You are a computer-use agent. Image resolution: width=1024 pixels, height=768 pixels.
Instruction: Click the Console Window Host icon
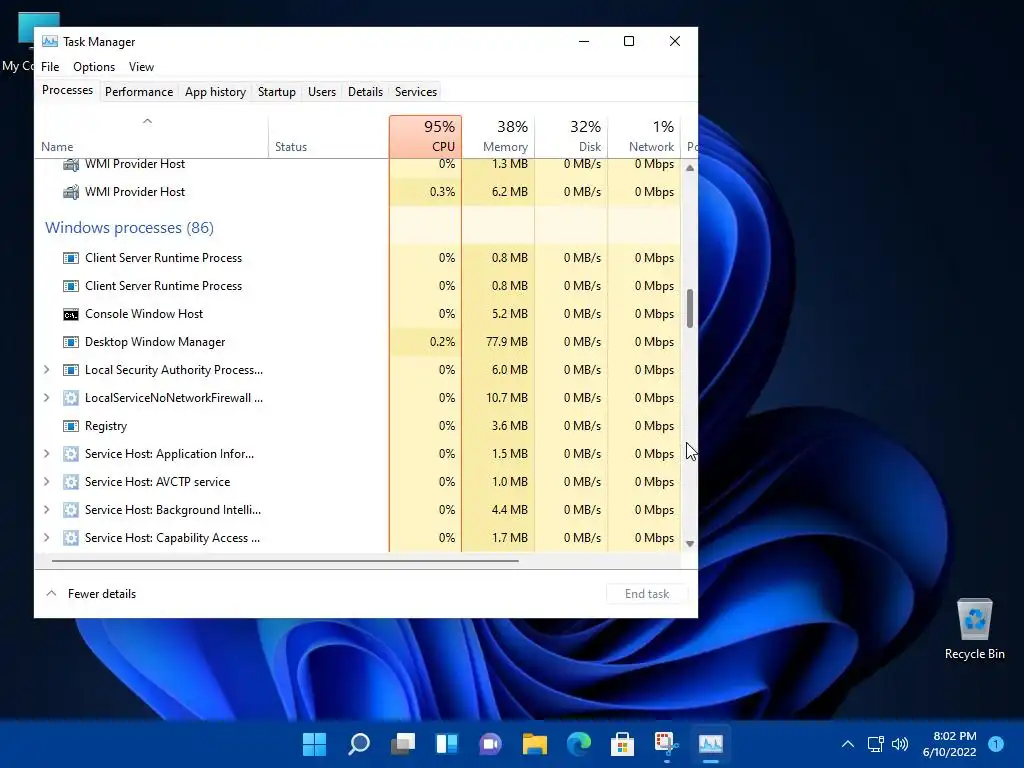(x=71, y=314)
